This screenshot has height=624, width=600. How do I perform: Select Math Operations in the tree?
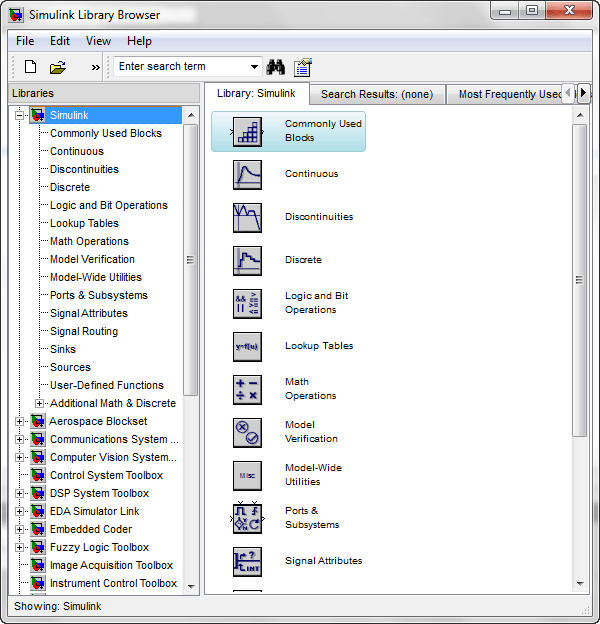pos(89,242)
